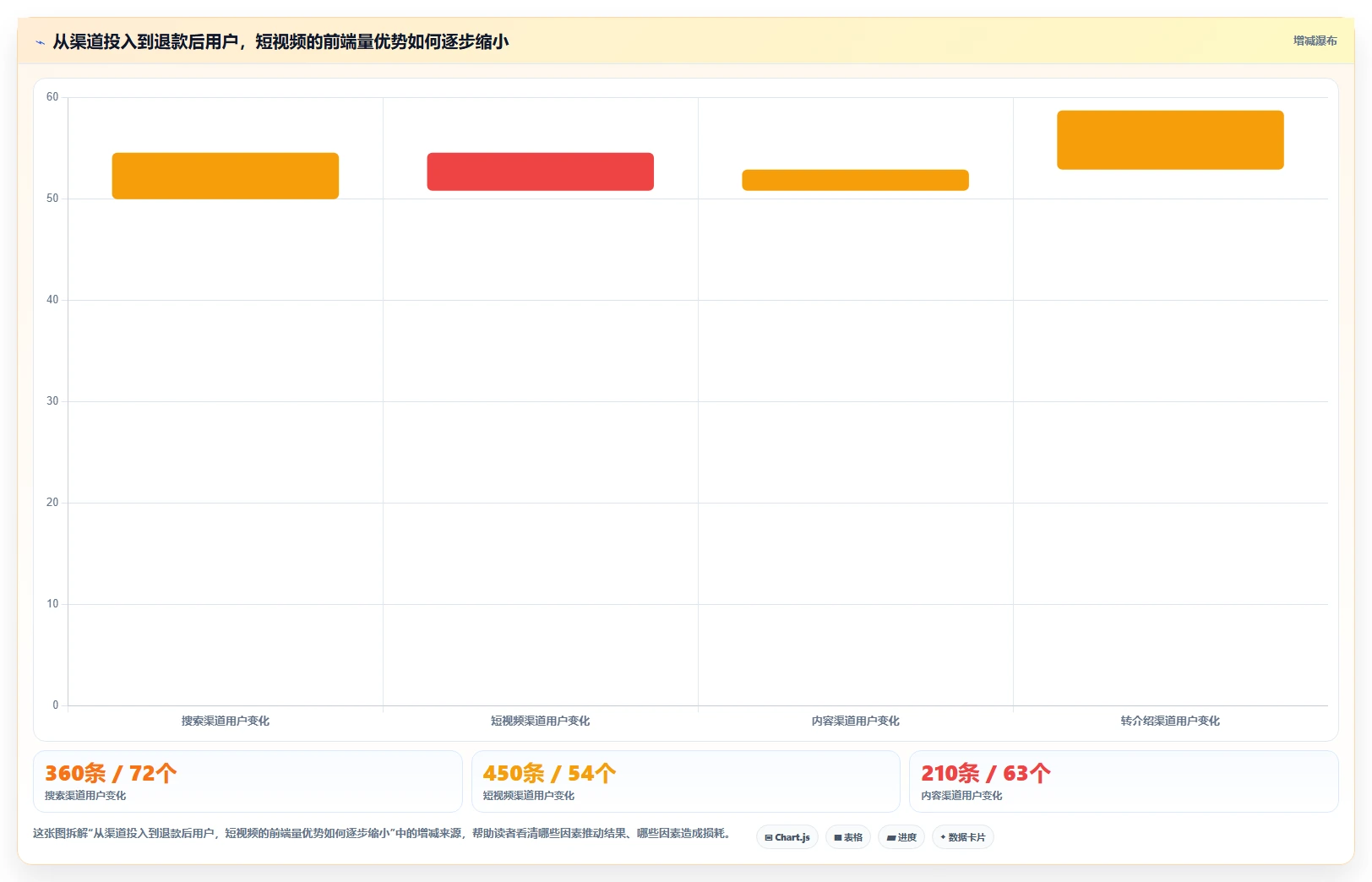Click the red 短视频渠道用户变化 bar
The height and width of the screenshot is (882, 1372).
541,171
